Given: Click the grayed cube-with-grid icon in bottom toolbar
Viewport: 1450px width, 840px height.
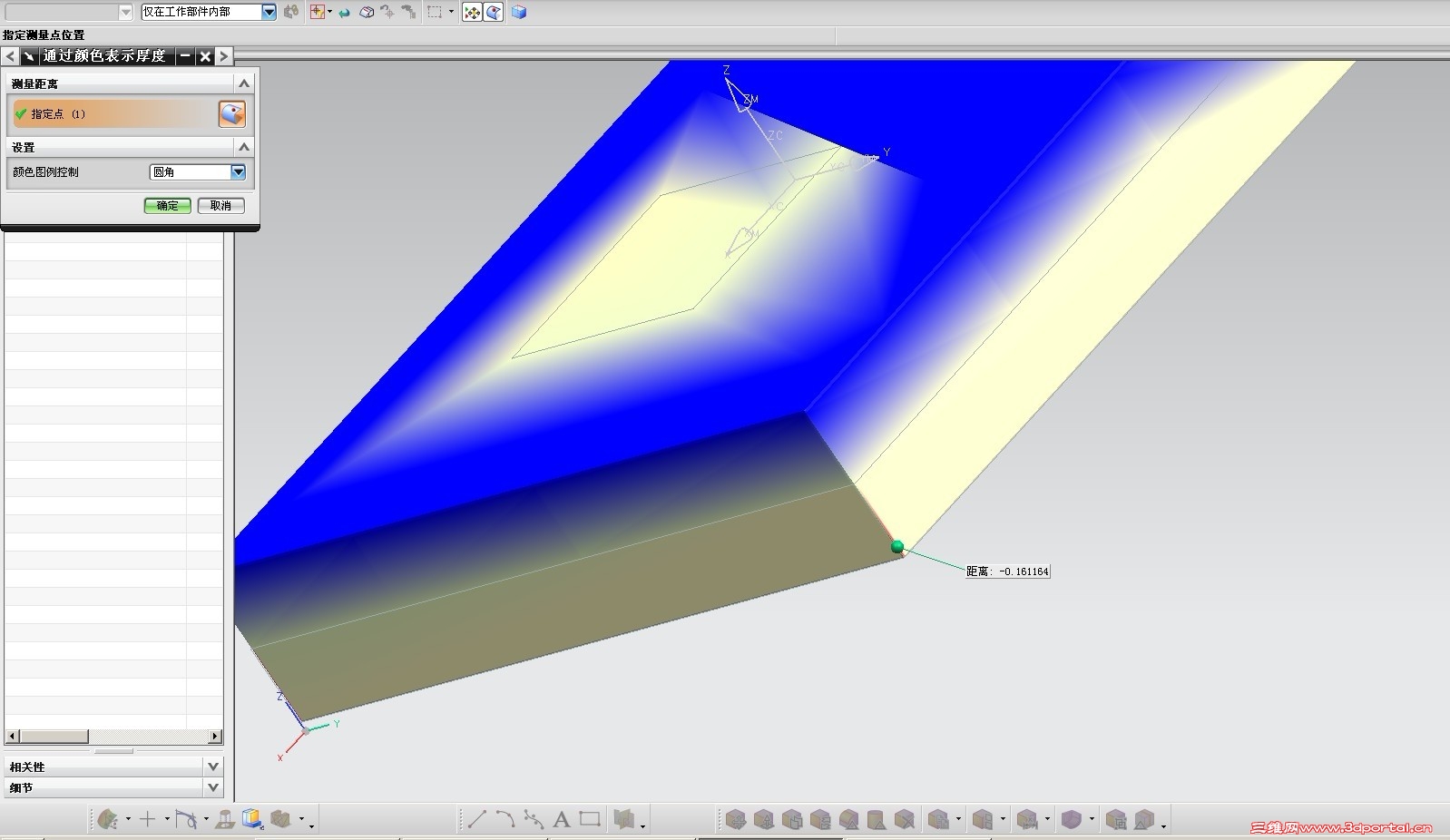Looking at the screenshot, I should 1116,820.
